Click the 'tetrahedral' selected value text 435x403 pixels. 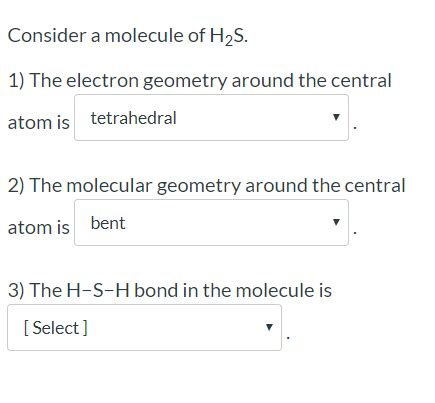(x=133, y=118)
